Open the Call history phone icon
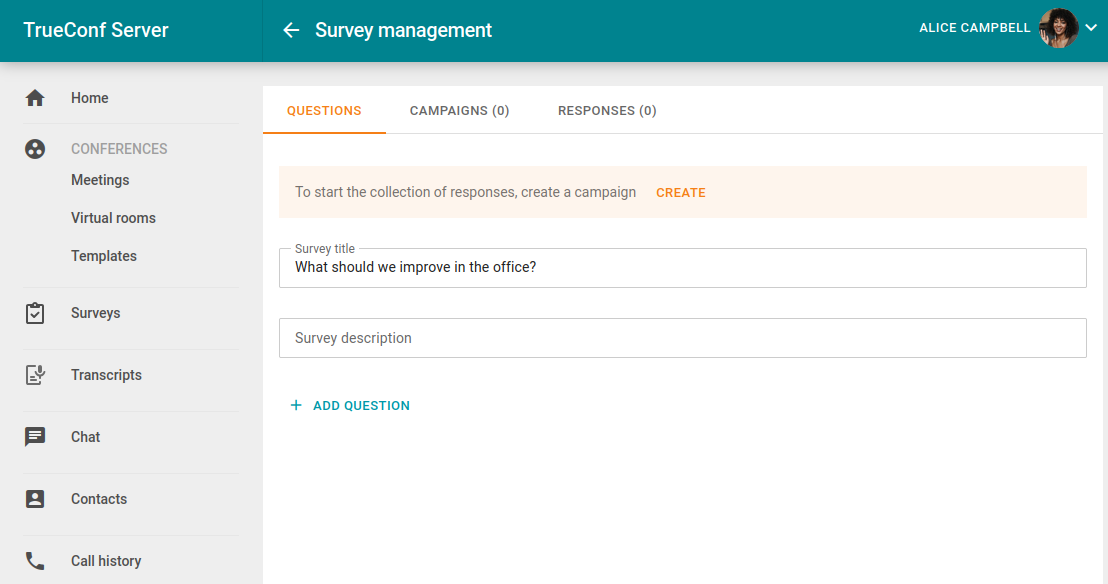The height and width of the screenshot is (584, 1108). point(35,561)
